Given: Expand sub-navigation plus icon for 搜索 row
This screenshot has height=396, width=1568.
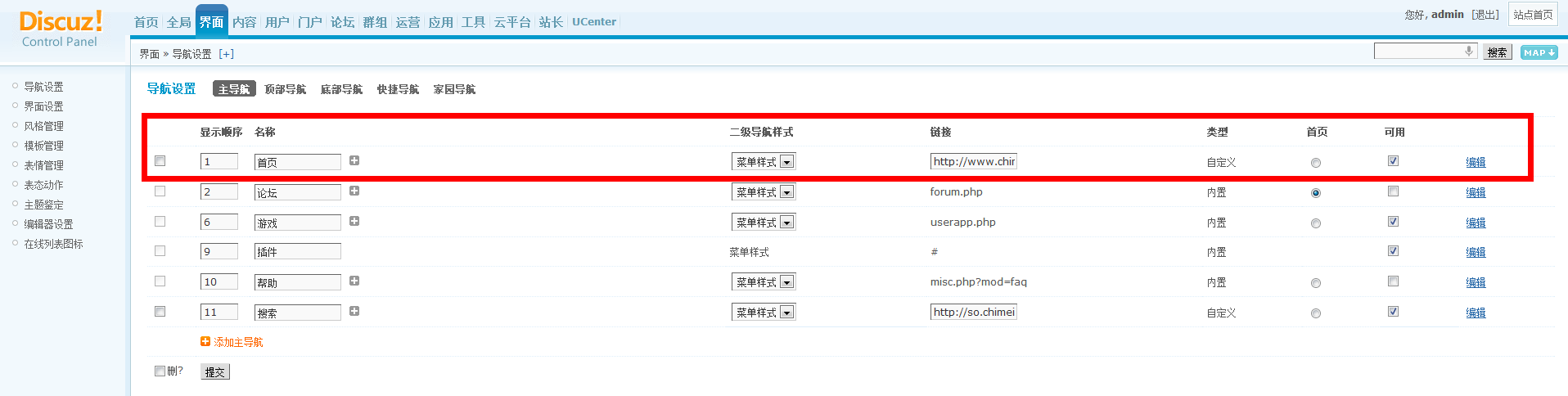Looking at the screenshot, I should pos(354,311).
